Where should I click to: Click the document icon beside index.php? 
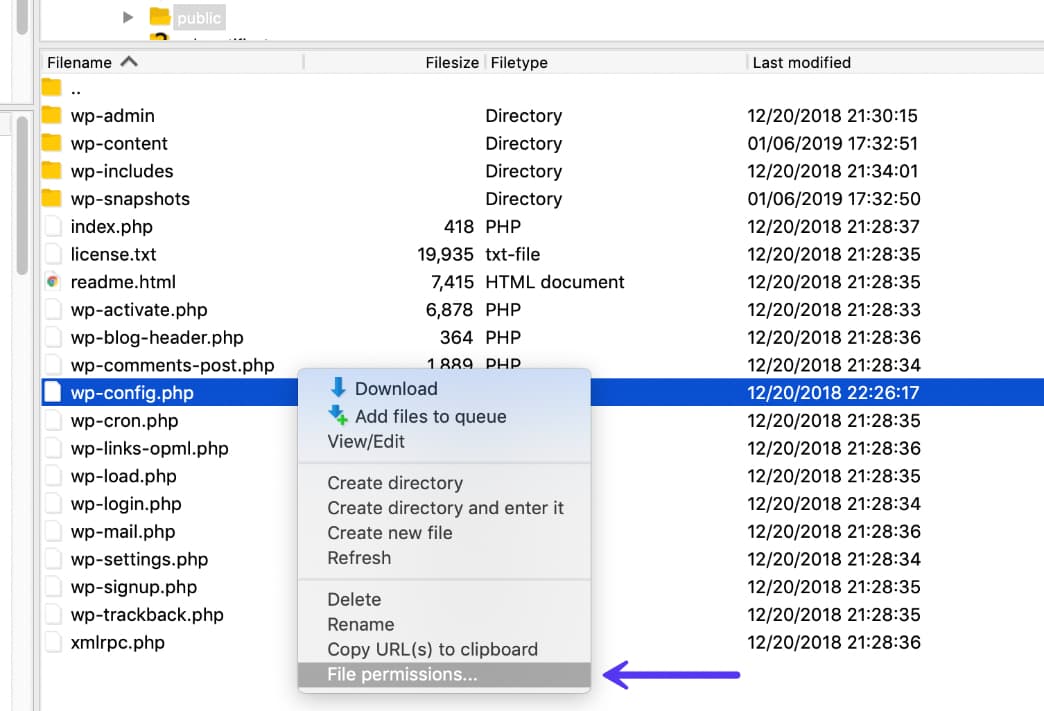53,226
